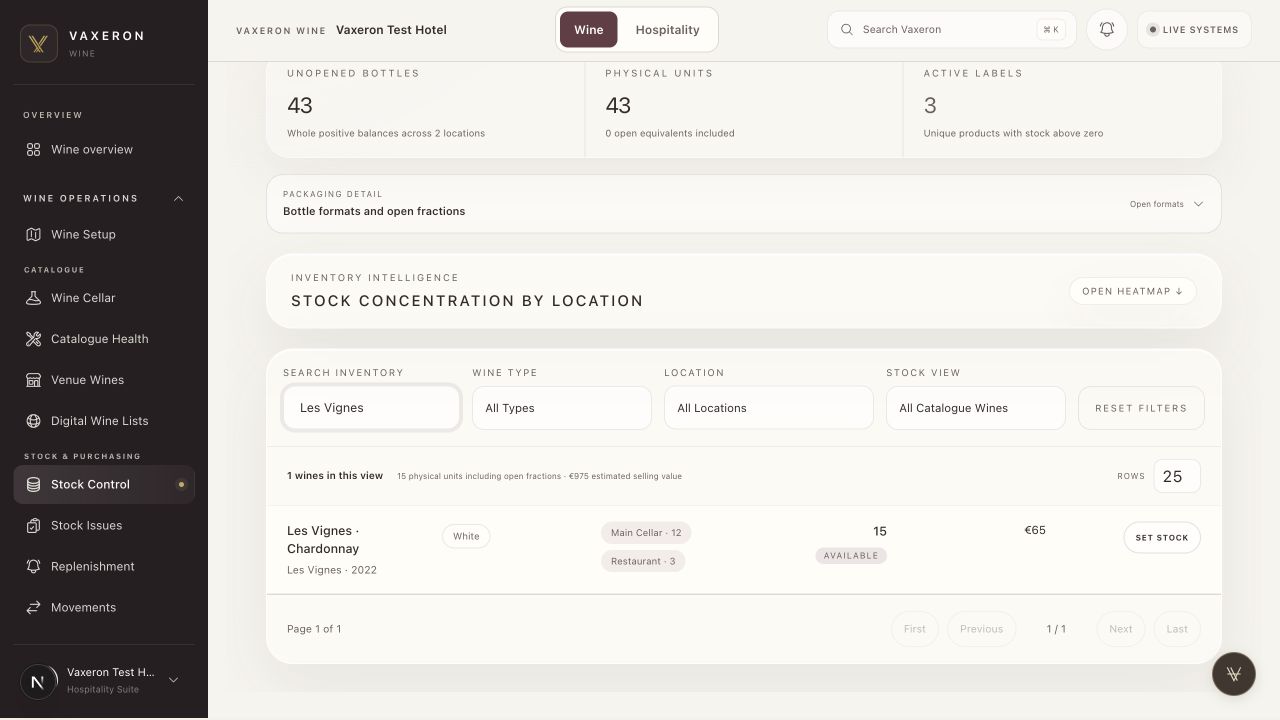
Task: Click Set Stock for Les Vignes Chardonnay
Action: click(1162, 537)
